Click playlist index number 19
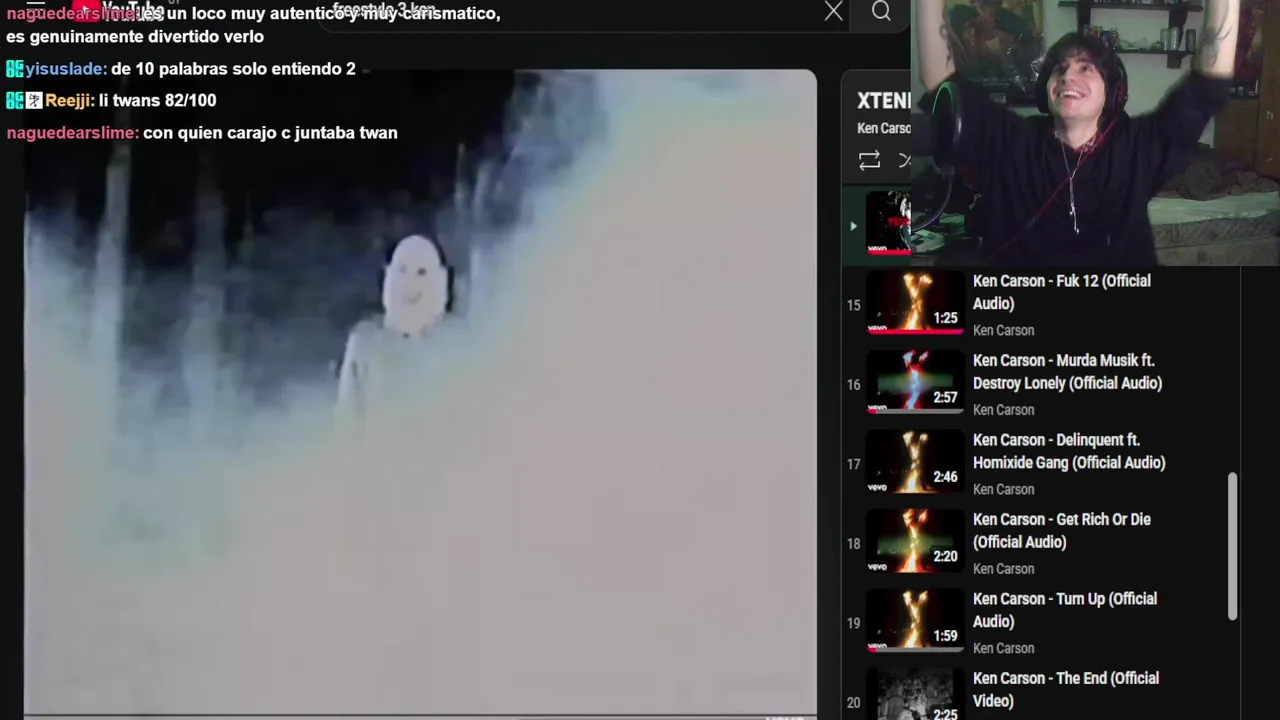Viewport: 1280px width, 720px height. tap(853, 623)
